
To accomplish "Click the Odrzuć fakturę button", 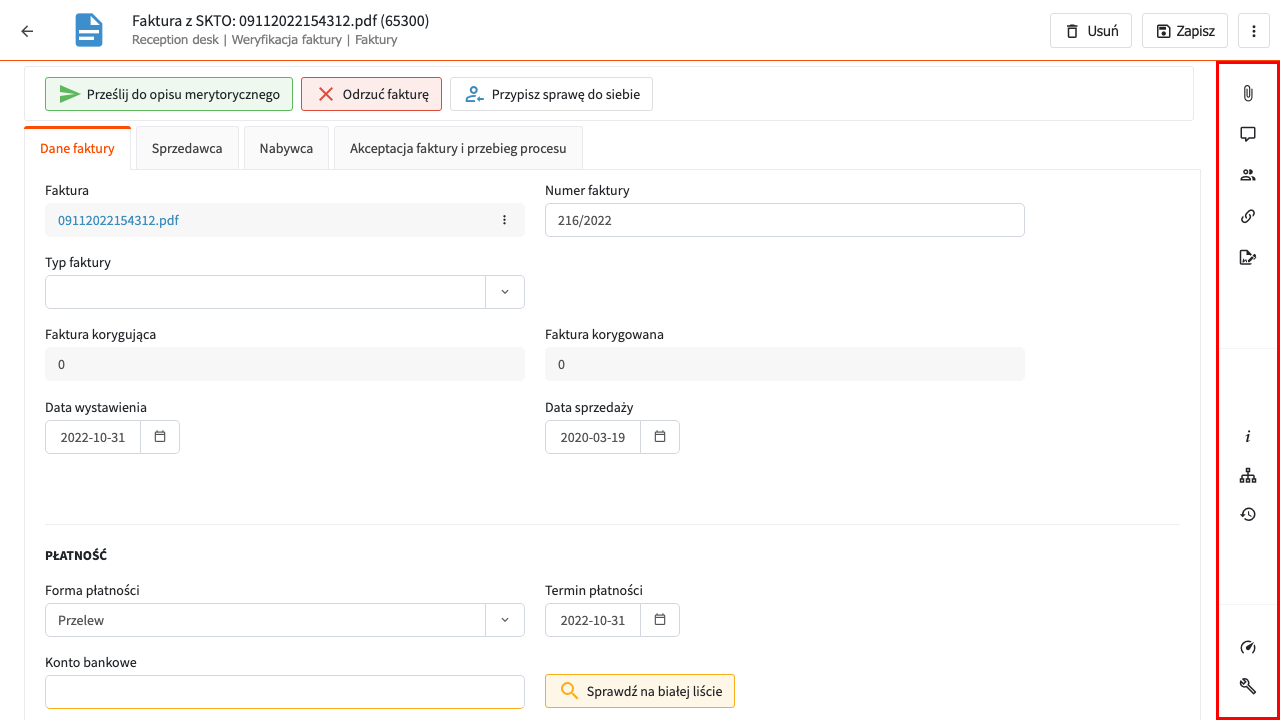I will coord(371,94).
